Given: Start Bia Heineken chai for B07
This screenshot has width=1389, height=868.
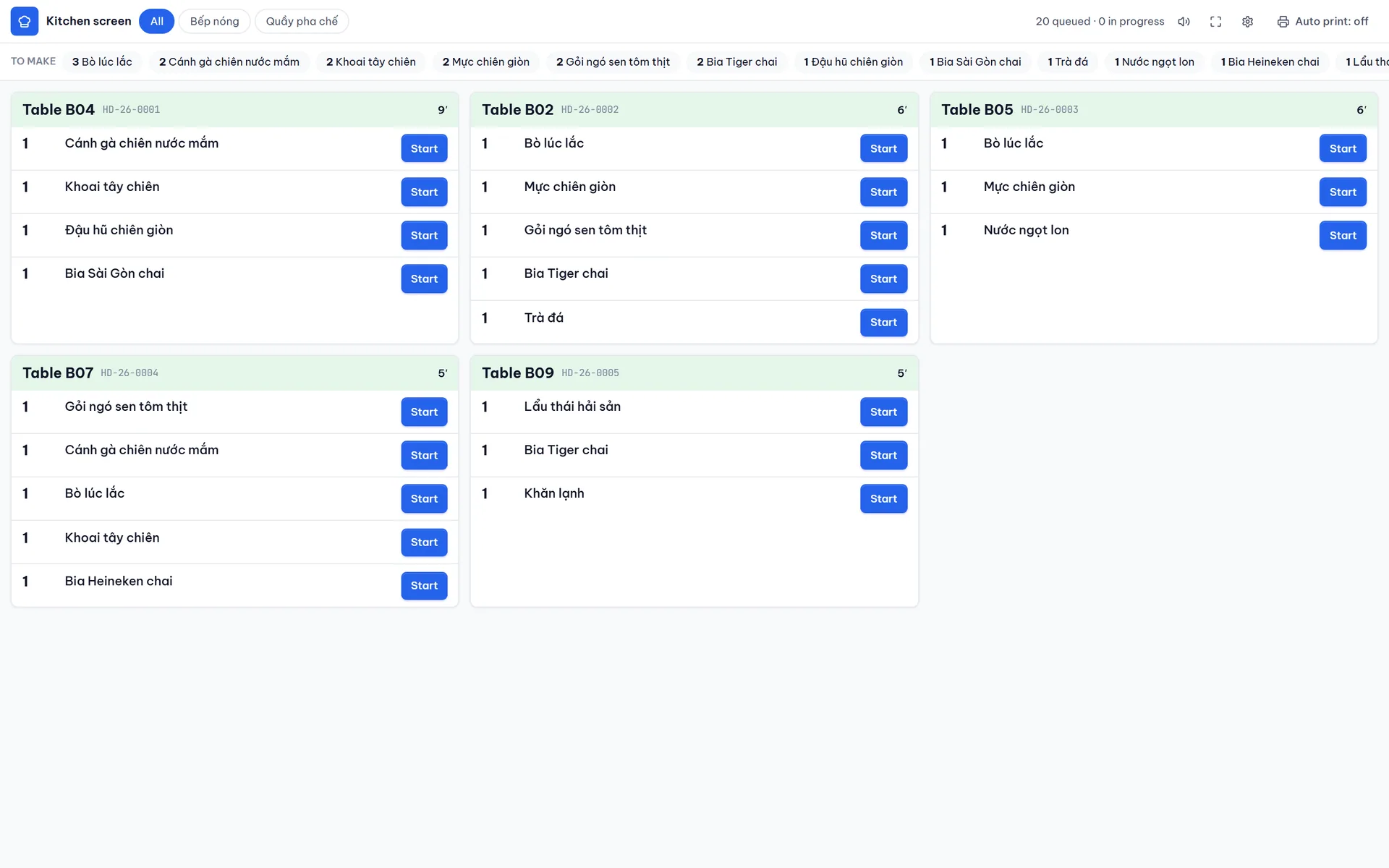Looking at the screenshot, I should (x=424, y=585).
